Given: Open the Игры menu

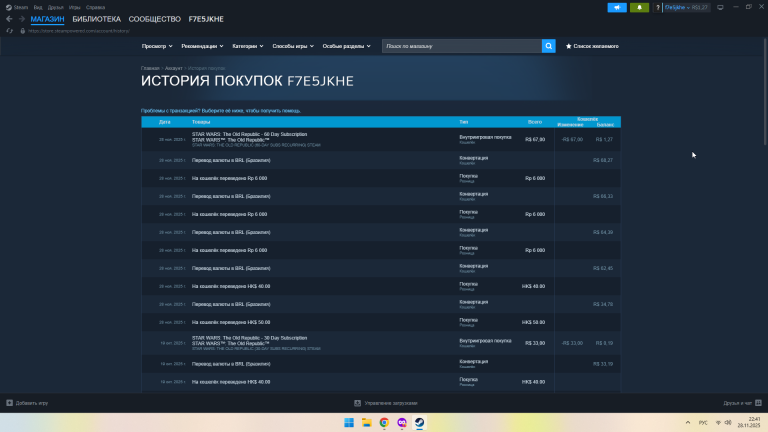Looking at the screenshot, I should coord(74,7).
